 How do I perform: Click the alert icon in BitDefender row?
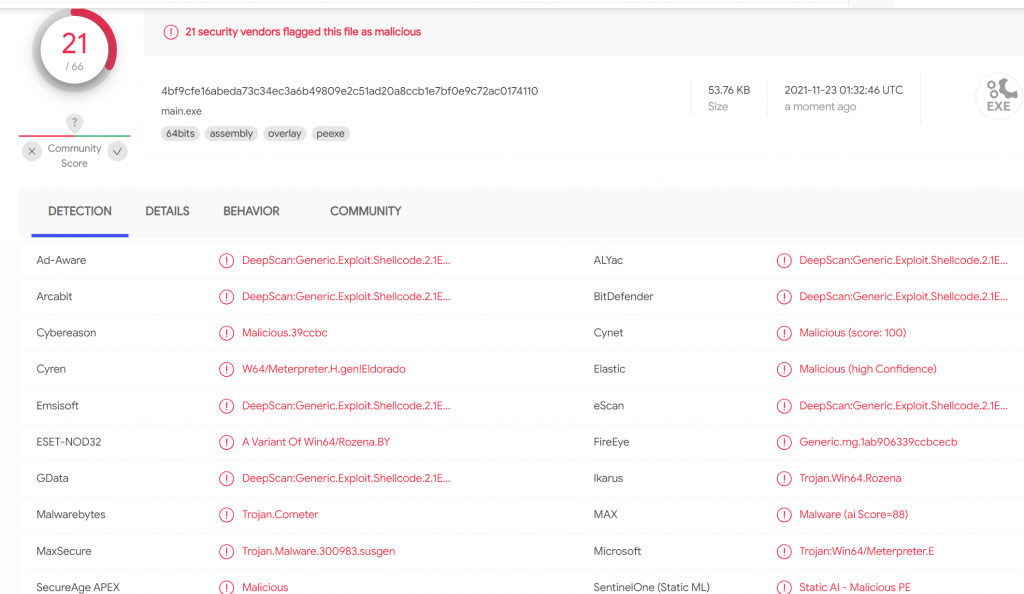(784, 297)
